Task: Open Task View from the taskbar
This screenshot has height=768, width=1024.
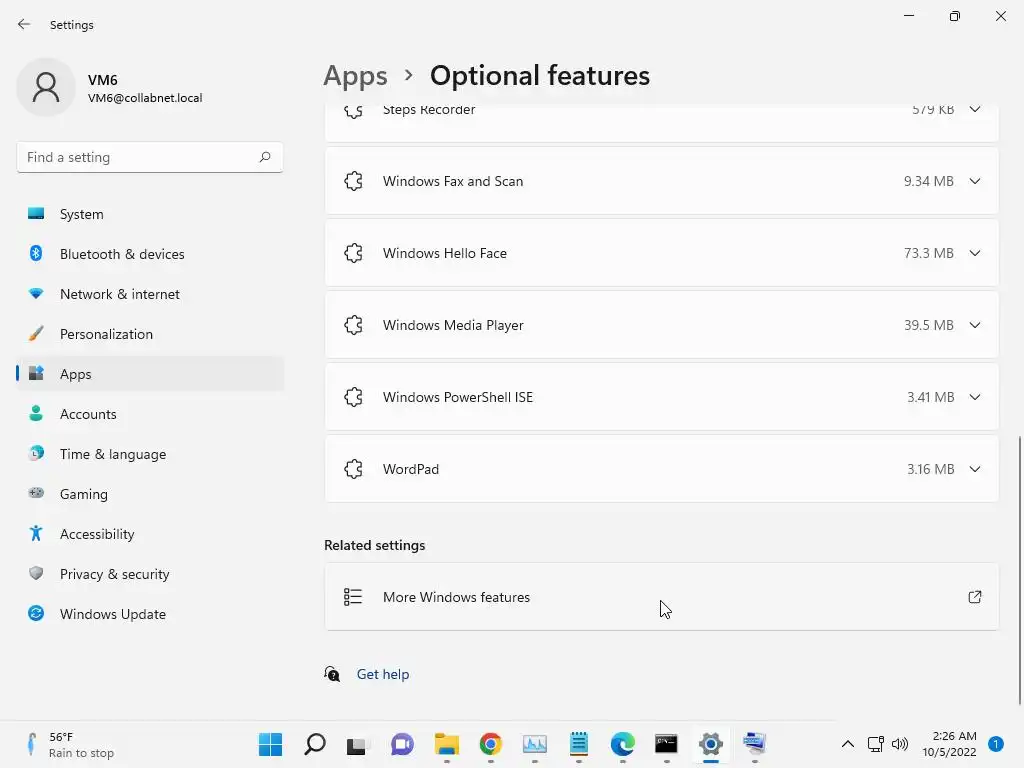Action: tap(358, 744)
